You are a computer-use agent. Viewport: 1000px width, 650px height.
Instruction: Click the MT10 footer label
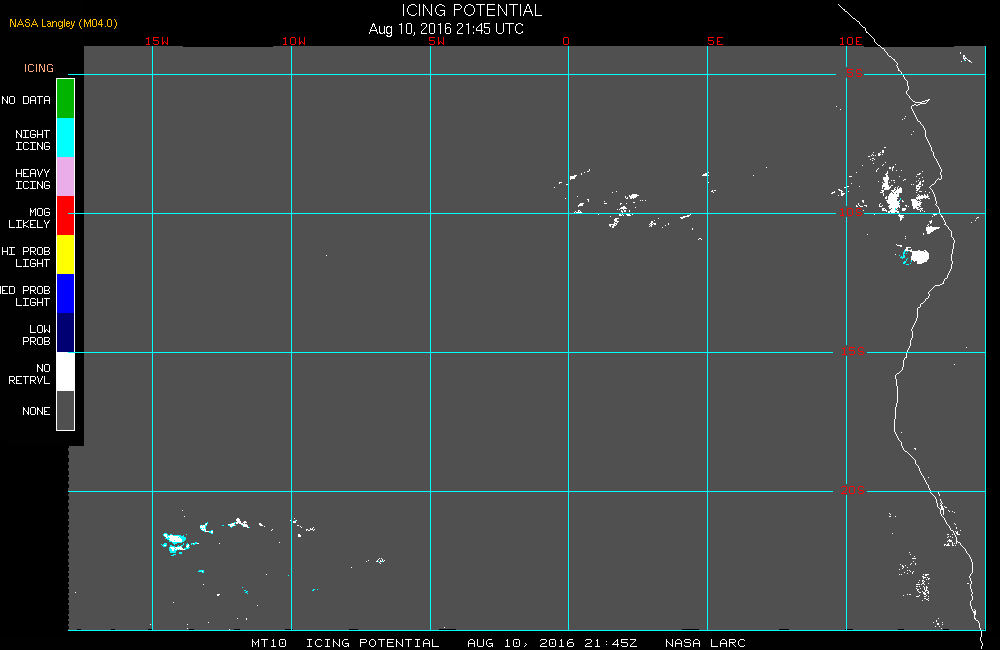click(x=268, y=643)
